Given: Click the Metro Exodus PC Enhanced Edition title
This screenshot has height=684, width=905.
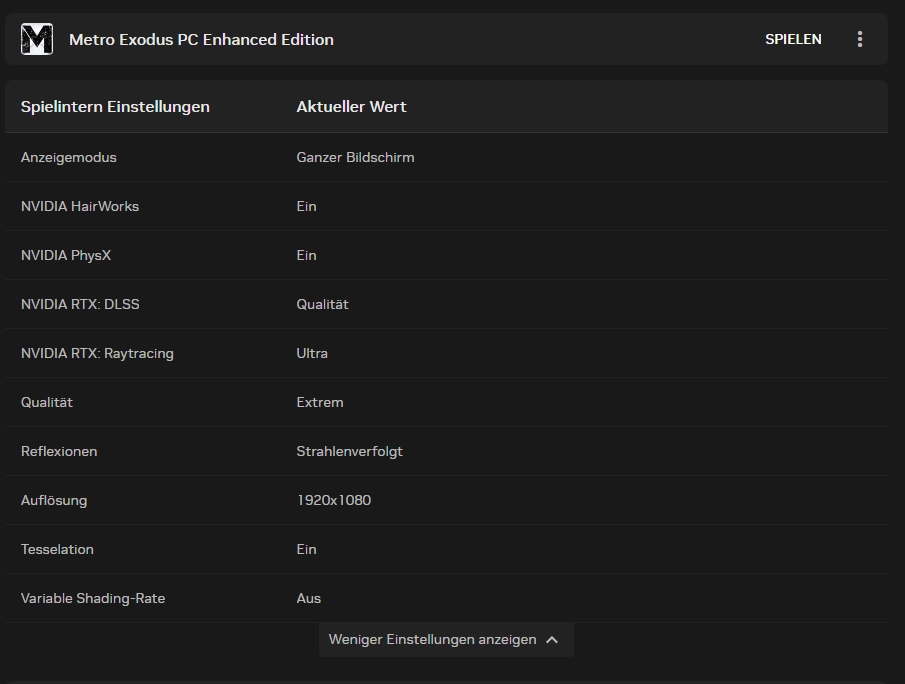Looking at the screenshot, I should pyautogui.click(x=201, y=39).
